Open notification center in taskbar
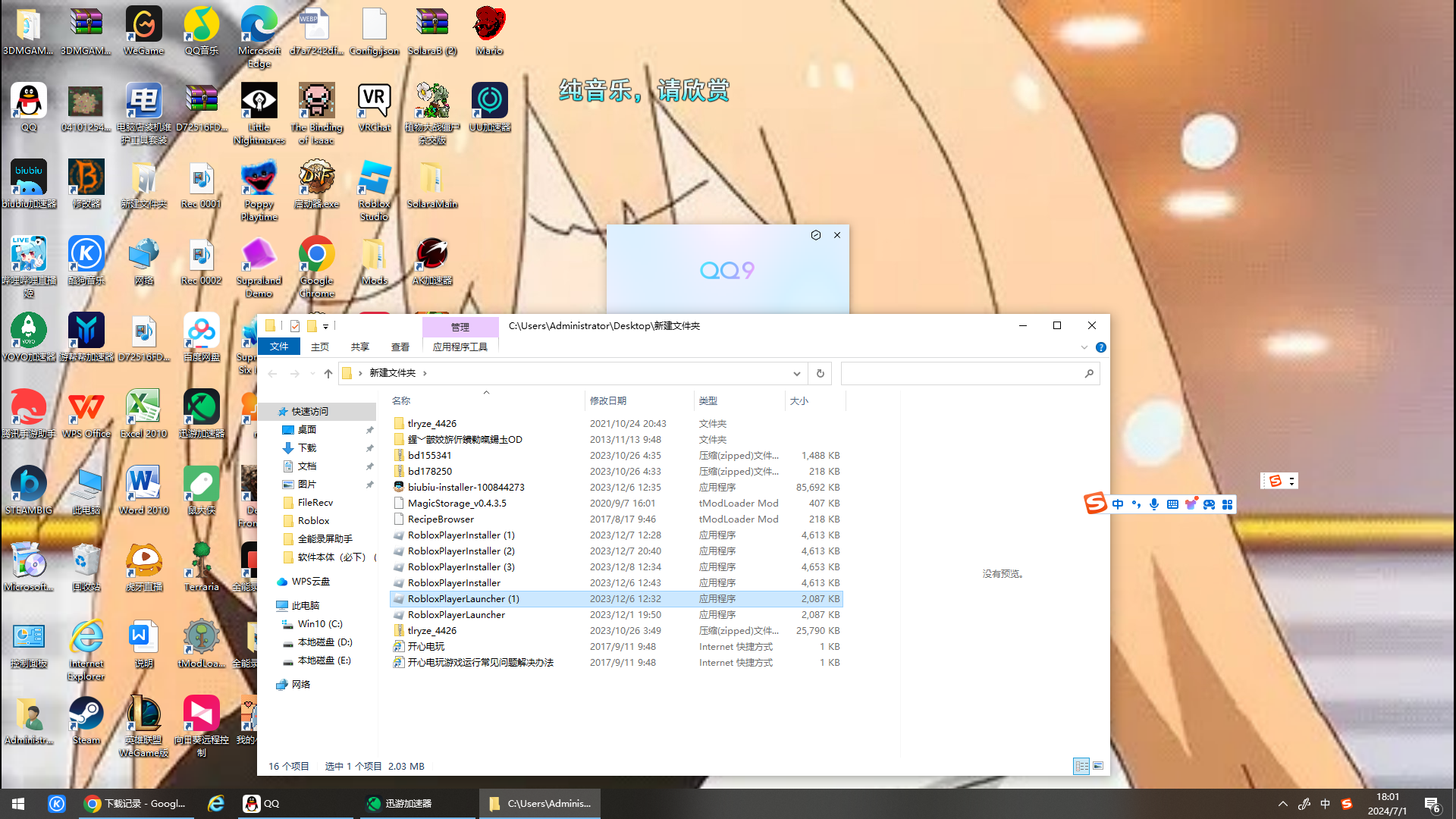The width and height of the screenshot is (1456, 819). (x=1432, y=804)
